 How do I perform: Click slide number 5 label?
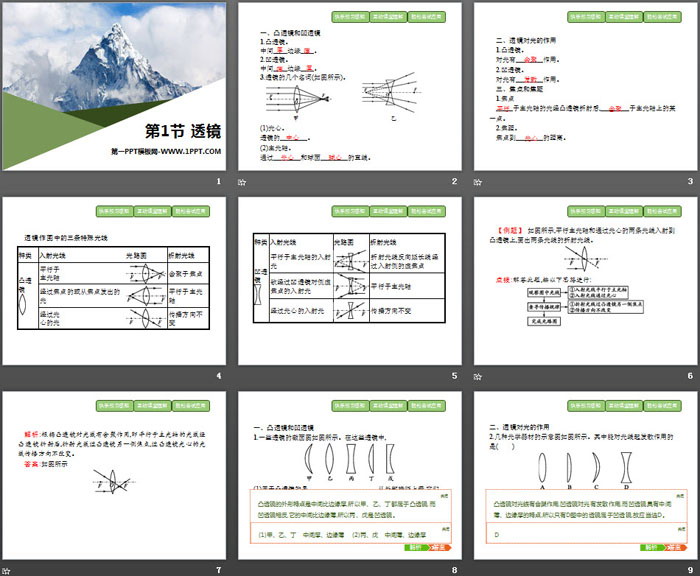tap(454, 376)
